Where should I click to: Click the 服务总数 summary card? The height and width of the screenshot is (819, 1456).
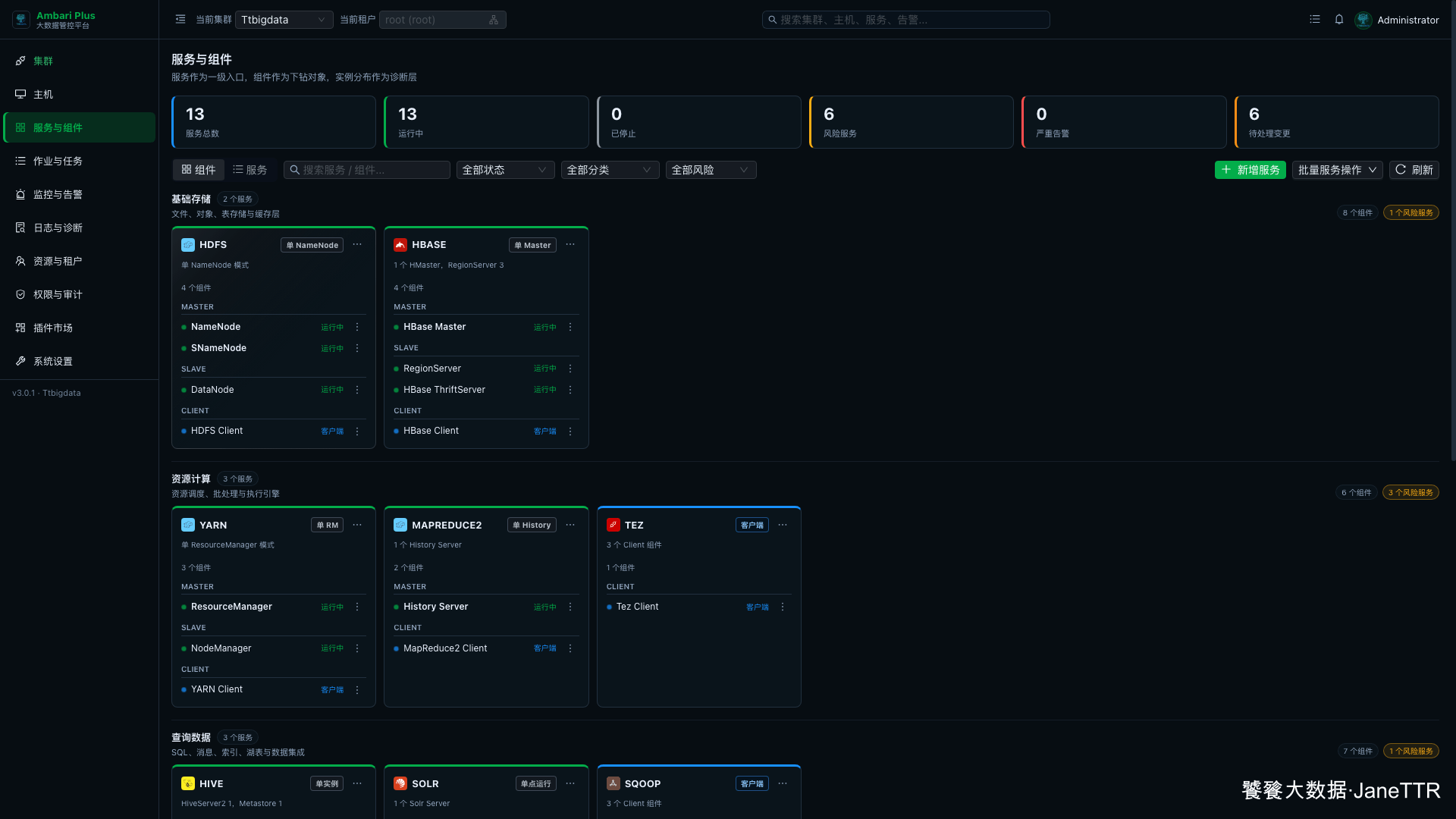point(274,122)
